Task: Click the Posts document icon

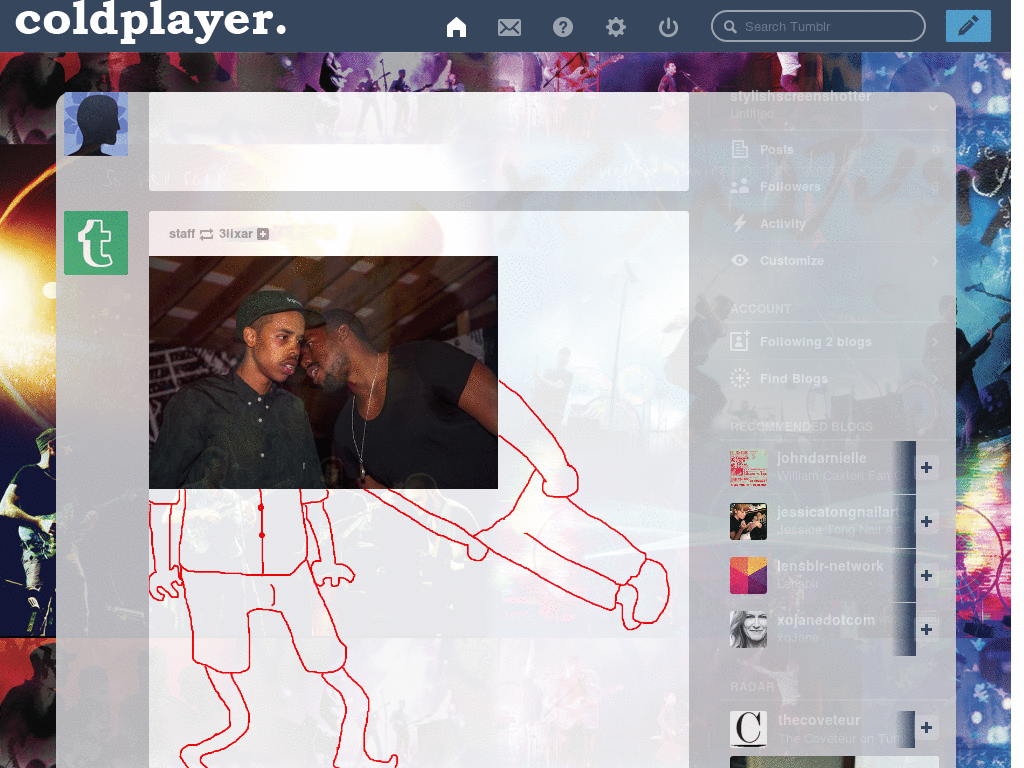Action: [x=739, y=150]
